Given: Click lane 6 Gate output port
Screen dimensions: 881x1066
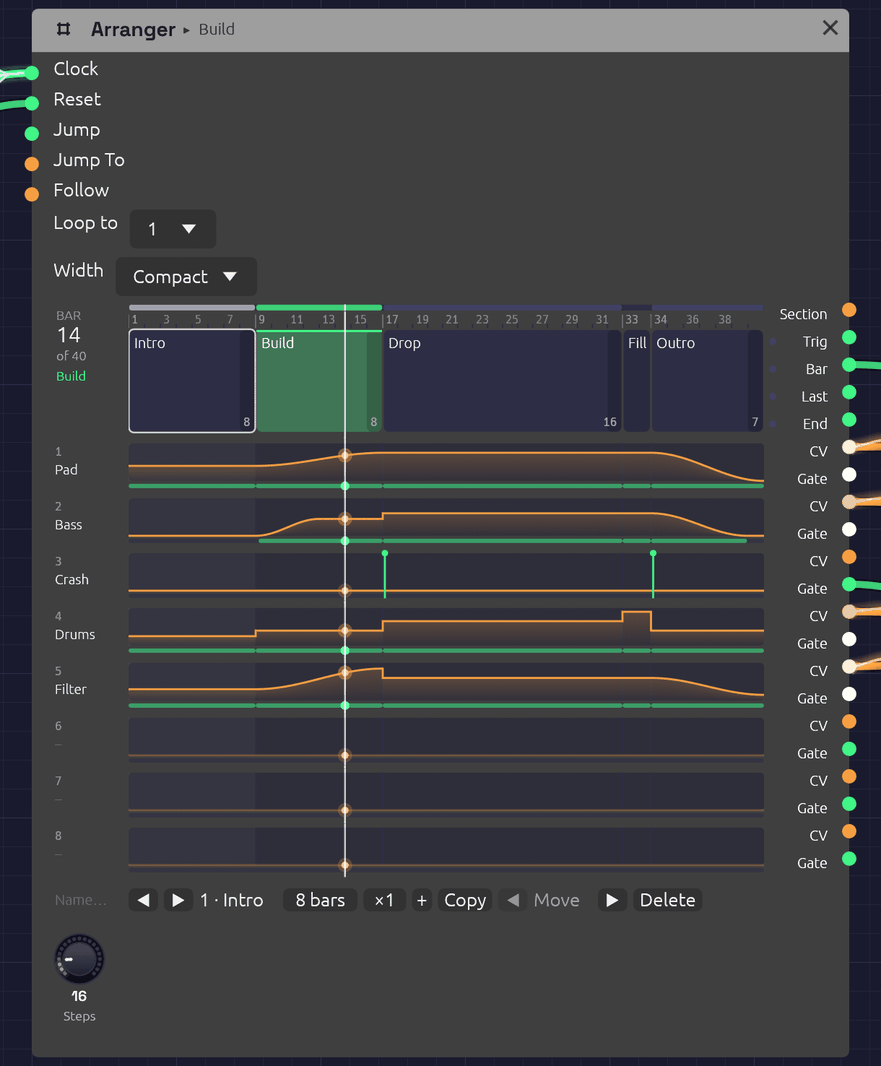Looking at the screenshot, I should click(x=849, y=749).
